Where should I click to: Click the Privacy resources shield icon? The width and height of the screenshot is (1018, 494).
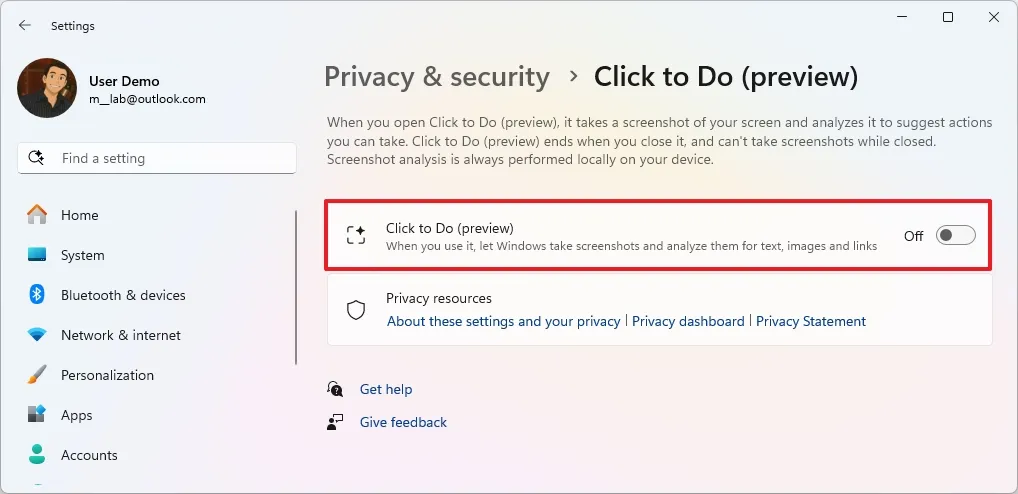356,310
